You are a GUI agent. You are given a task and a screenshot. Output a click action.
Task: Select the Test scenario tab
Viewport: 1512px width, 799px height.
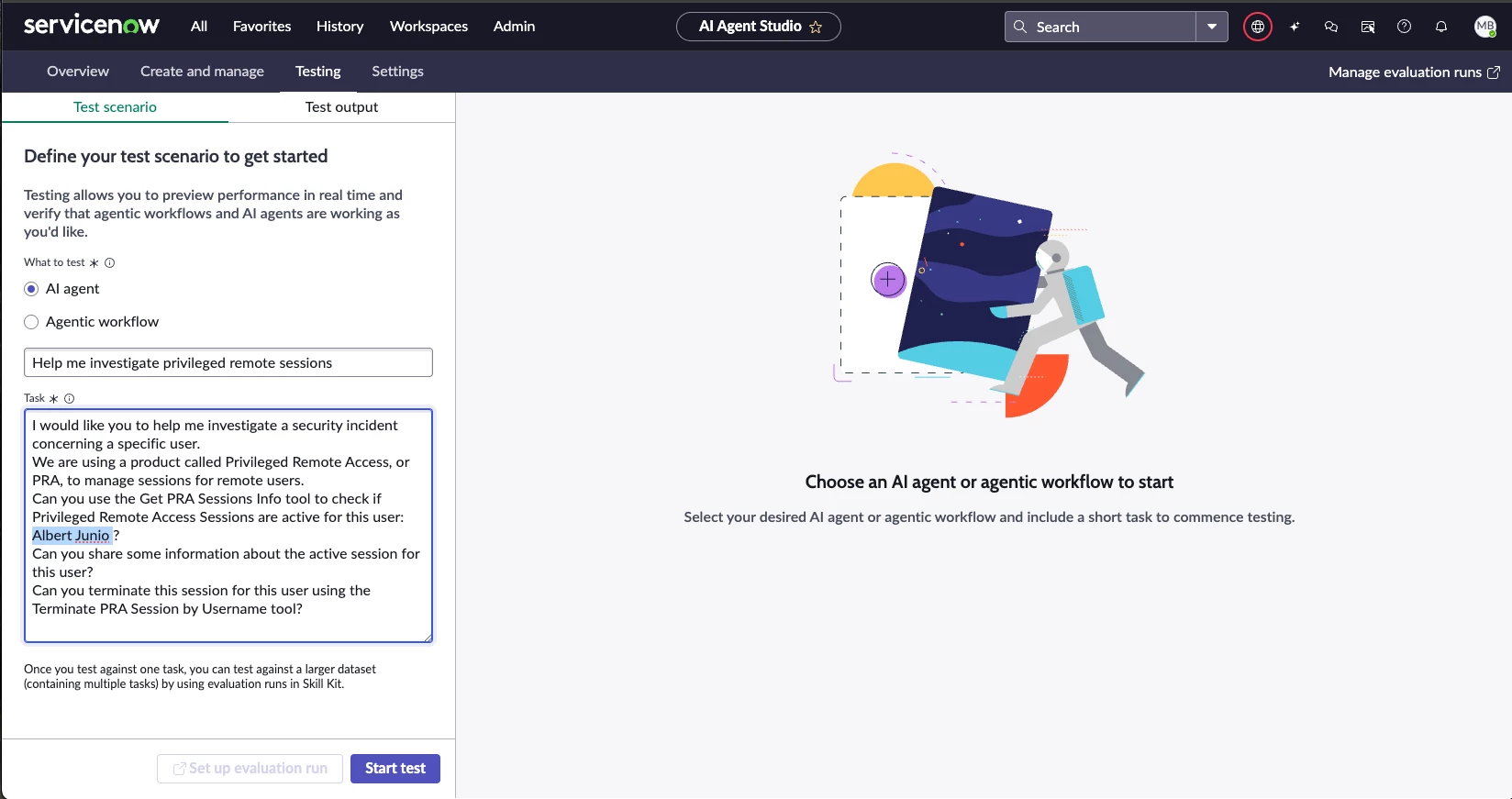coord(115,107)
